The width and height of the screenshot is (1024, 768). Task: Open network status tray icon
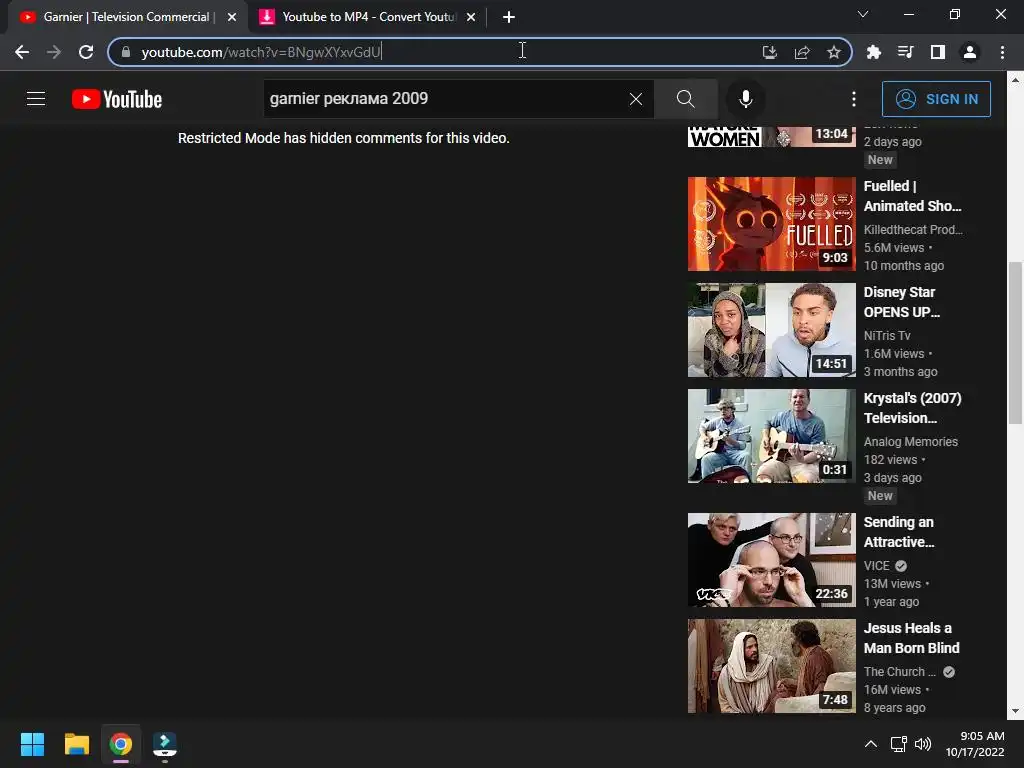(899, 744)
